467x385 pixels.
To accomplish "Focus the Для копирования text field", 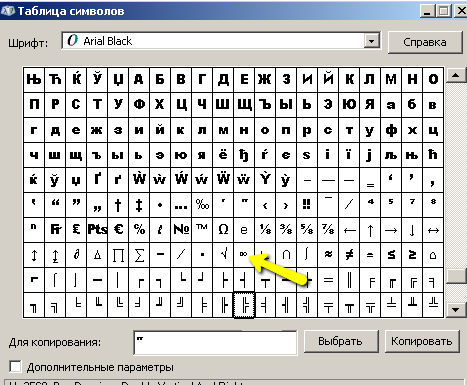I will point(215,343).
